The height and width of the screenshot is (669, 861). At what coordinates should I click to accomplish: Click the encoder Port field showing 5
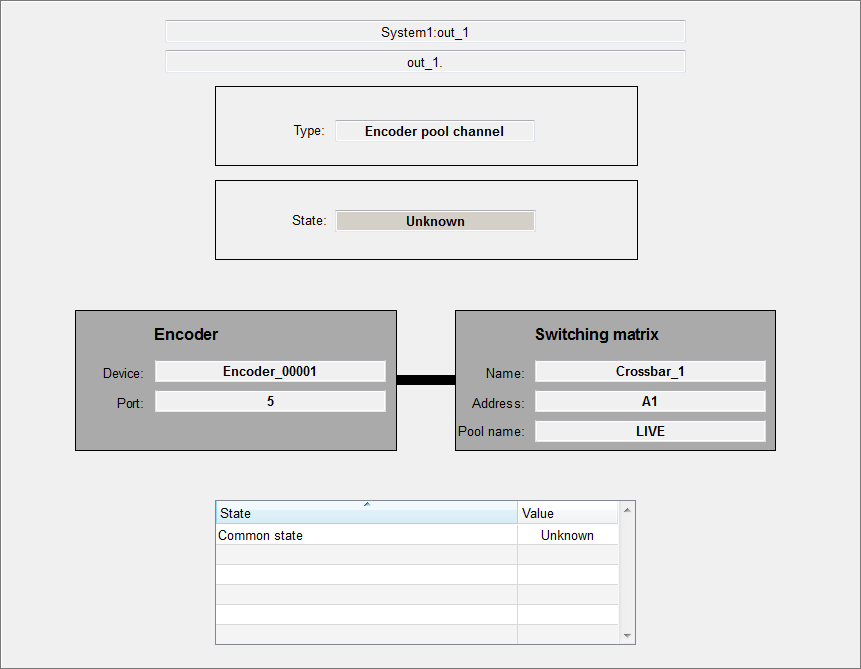270,401
